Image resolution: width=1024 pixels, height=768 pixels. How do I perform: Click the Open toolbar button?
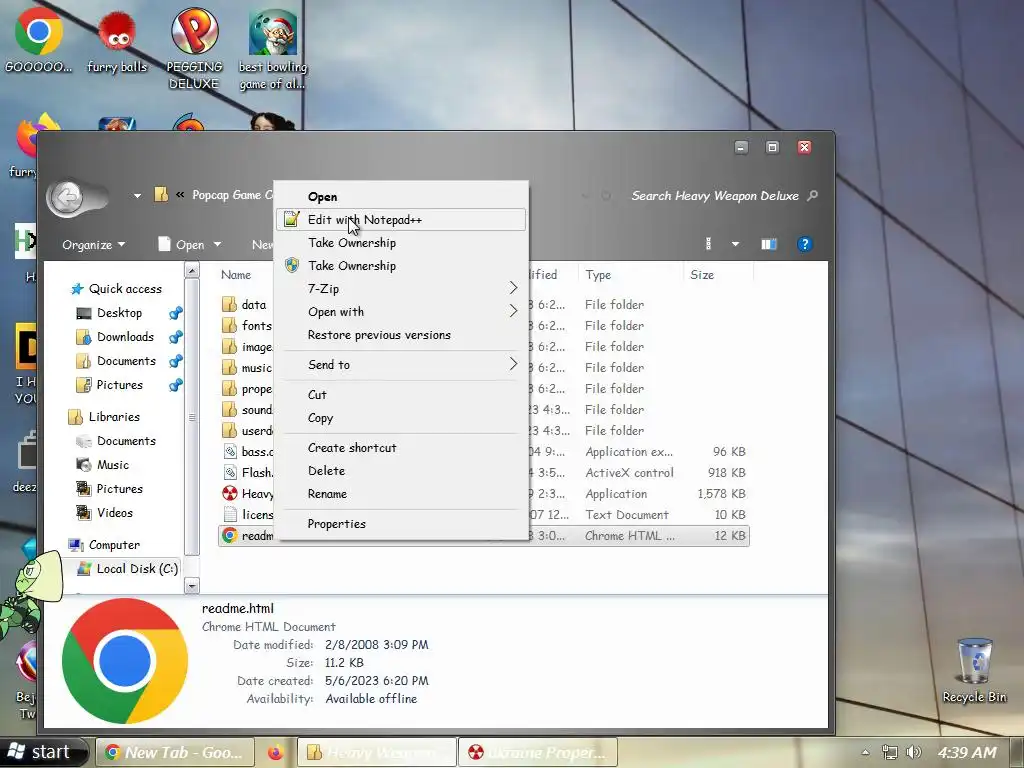pyautogui.click(x=182, y=245)
